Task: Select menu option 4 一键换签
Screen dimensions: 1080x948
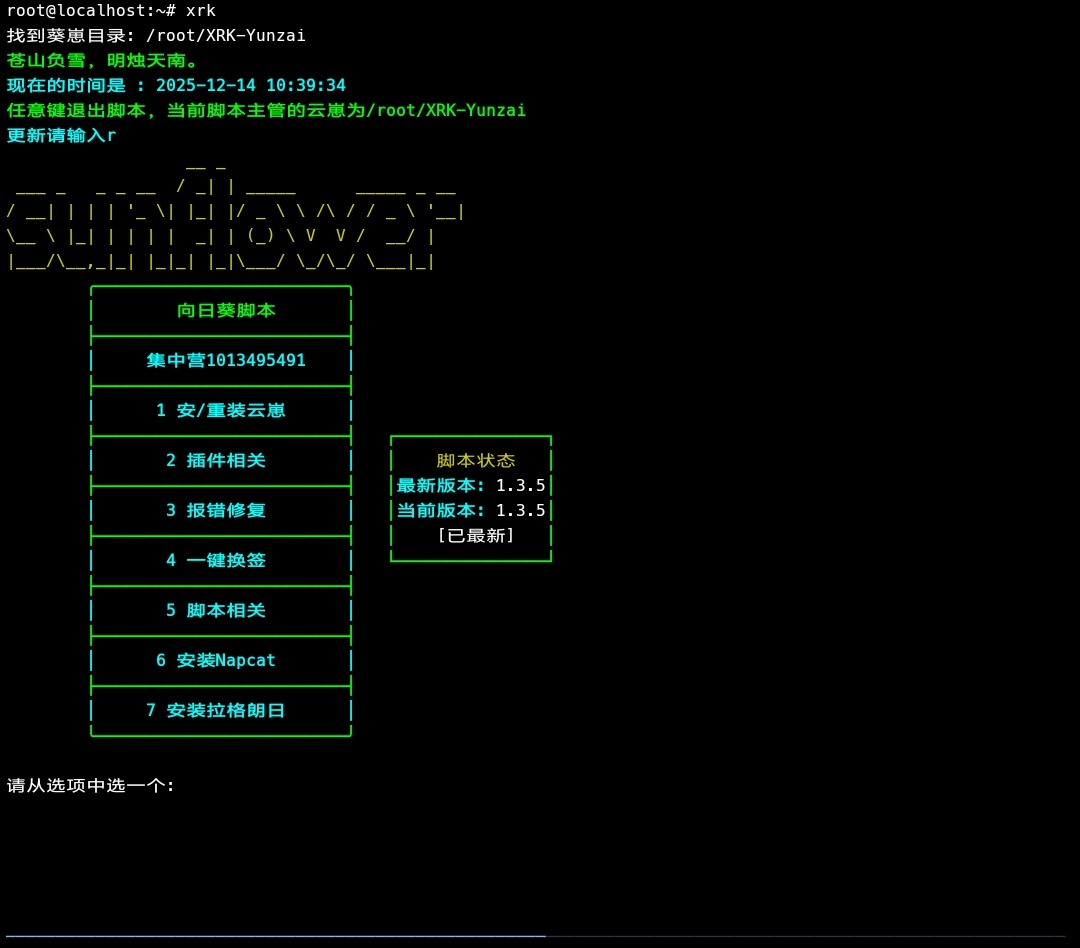Action: (216, 561)
